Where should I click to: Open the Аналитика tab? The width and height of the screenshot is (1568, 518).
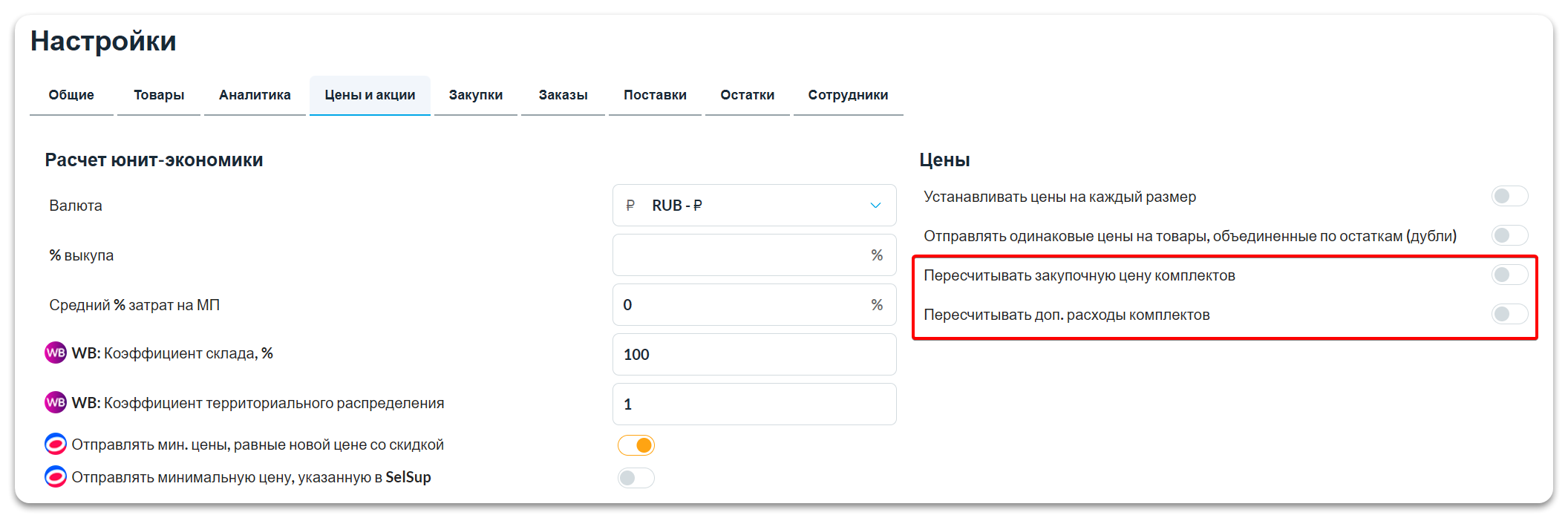[x=255, y=95]
